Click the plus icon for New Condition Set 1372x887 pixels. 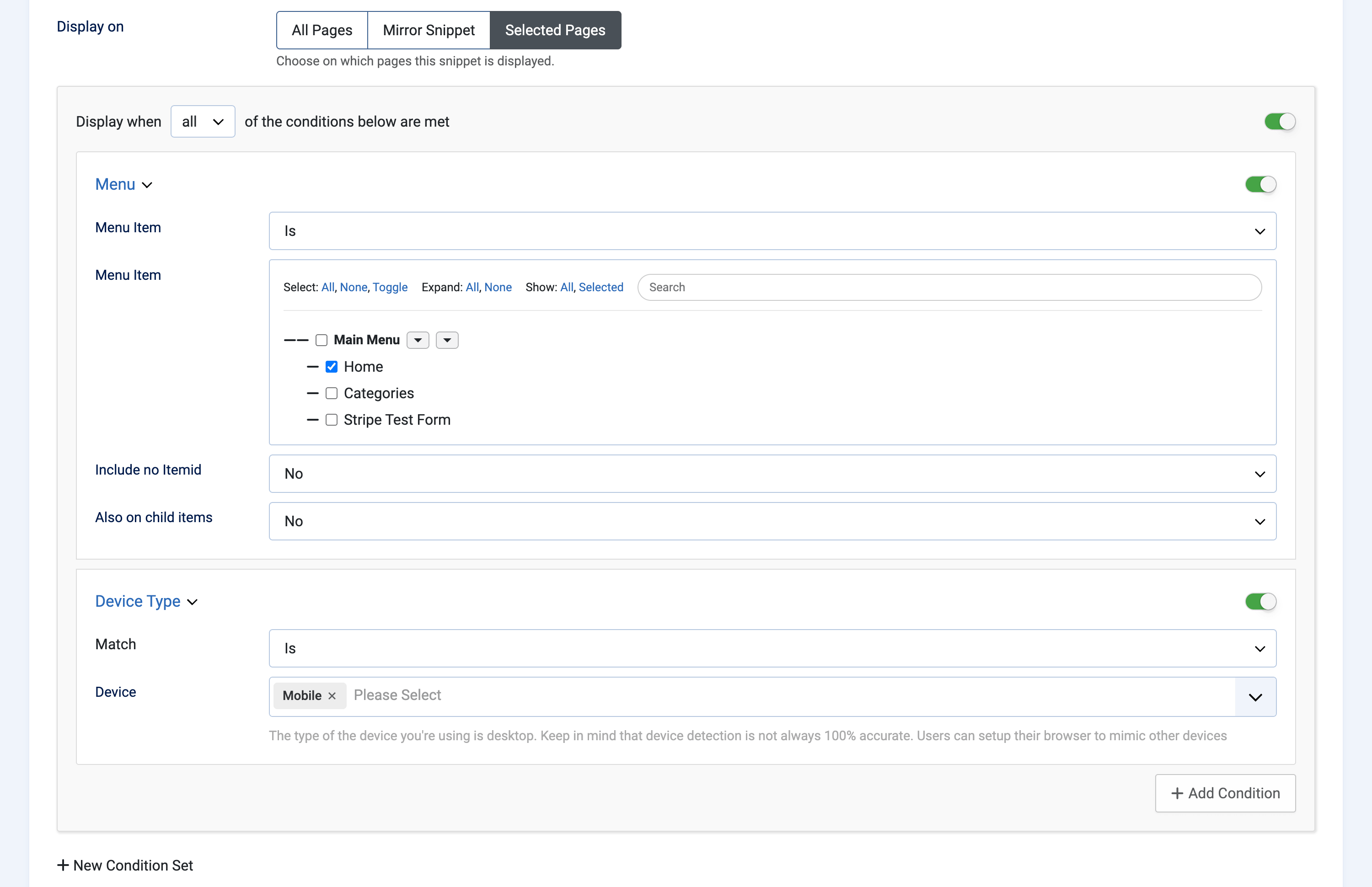tap(63, 865)
